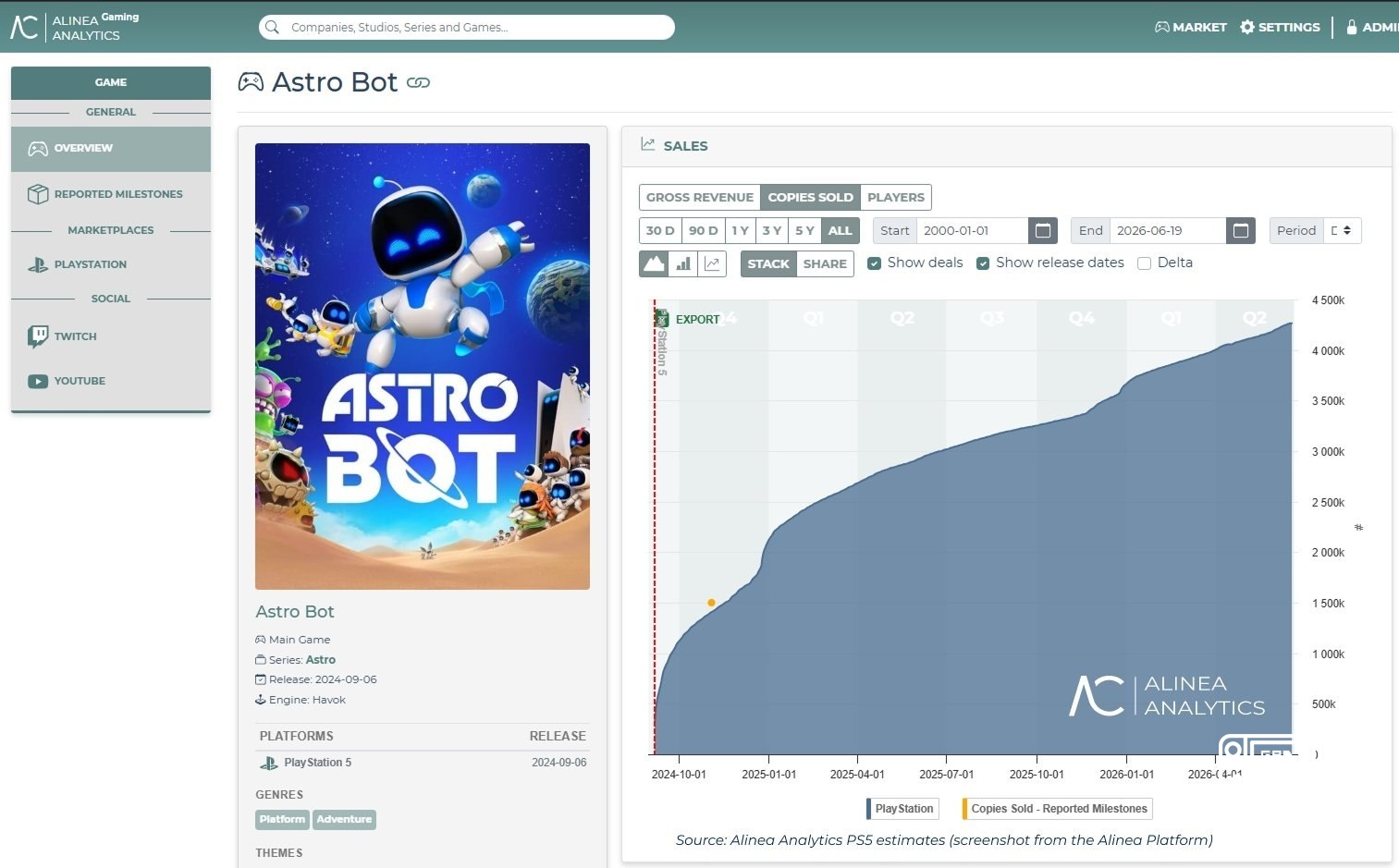Click the 'Engine: Havok' text
This screenshot has height=868, width=1399.
(307, 700)
